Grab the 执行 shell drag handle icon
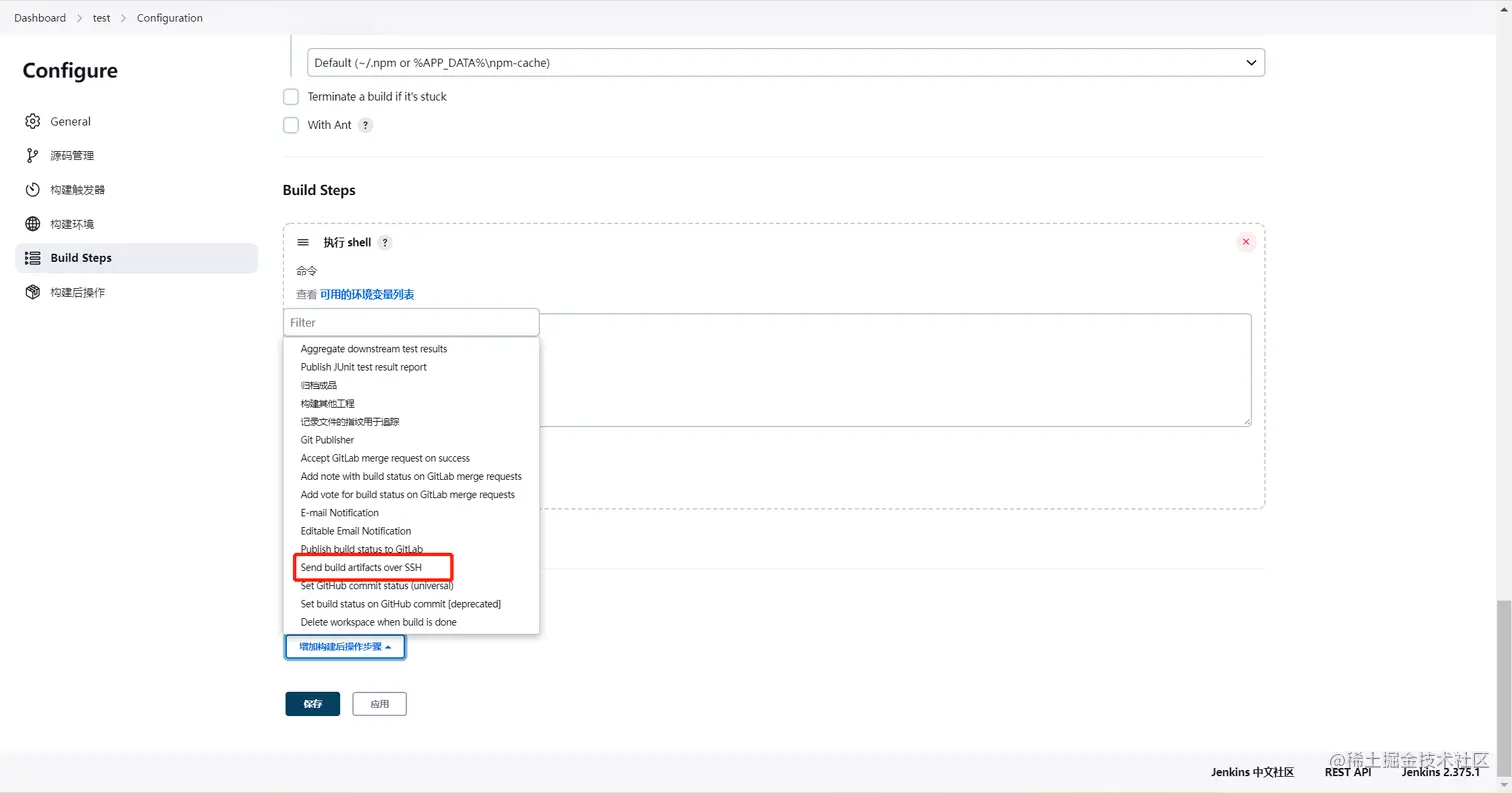The height and width of the screenshot is (793, 1512). pyautogui.click(x=303, y=242)
